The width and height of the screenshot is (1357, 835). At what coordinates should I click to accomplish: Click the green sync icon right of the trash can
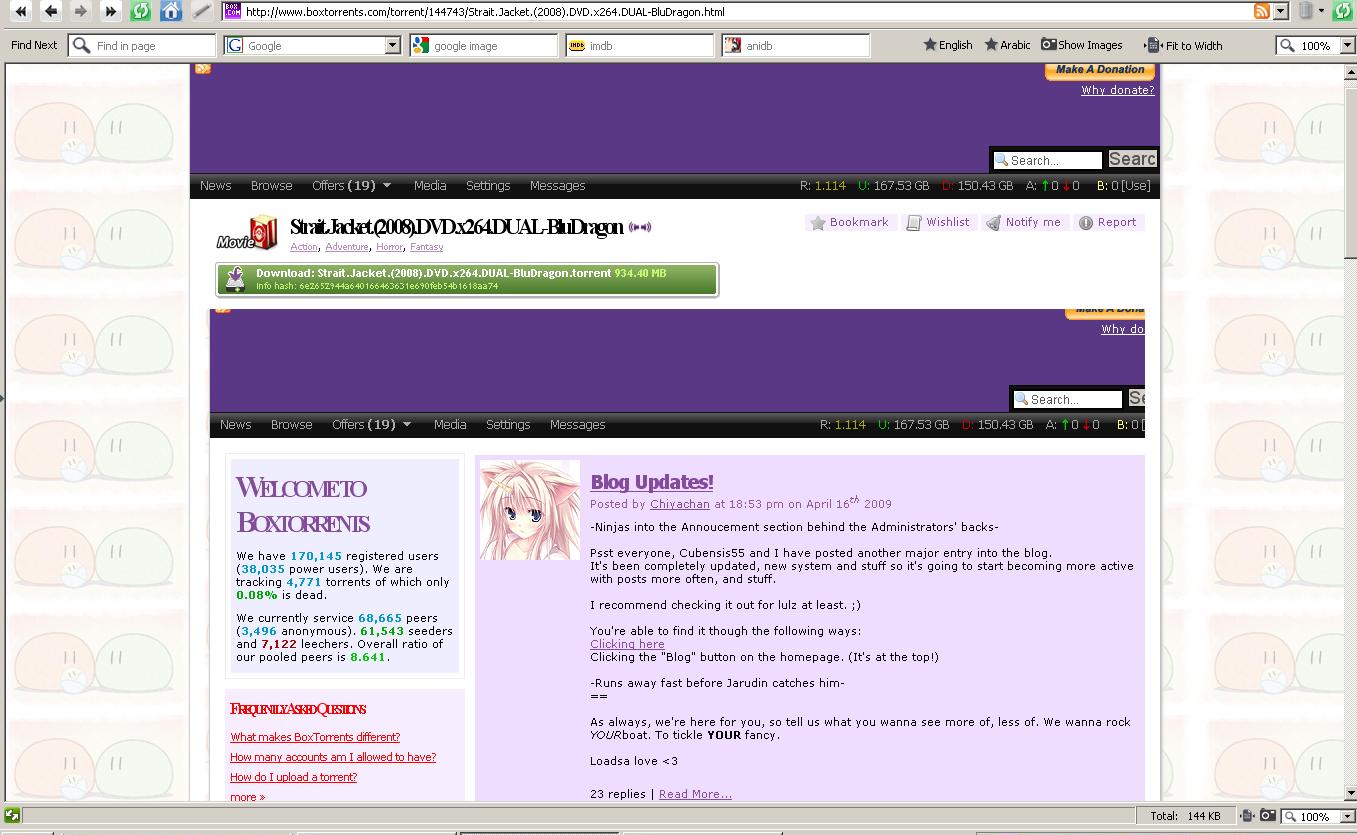[1342, 11]
